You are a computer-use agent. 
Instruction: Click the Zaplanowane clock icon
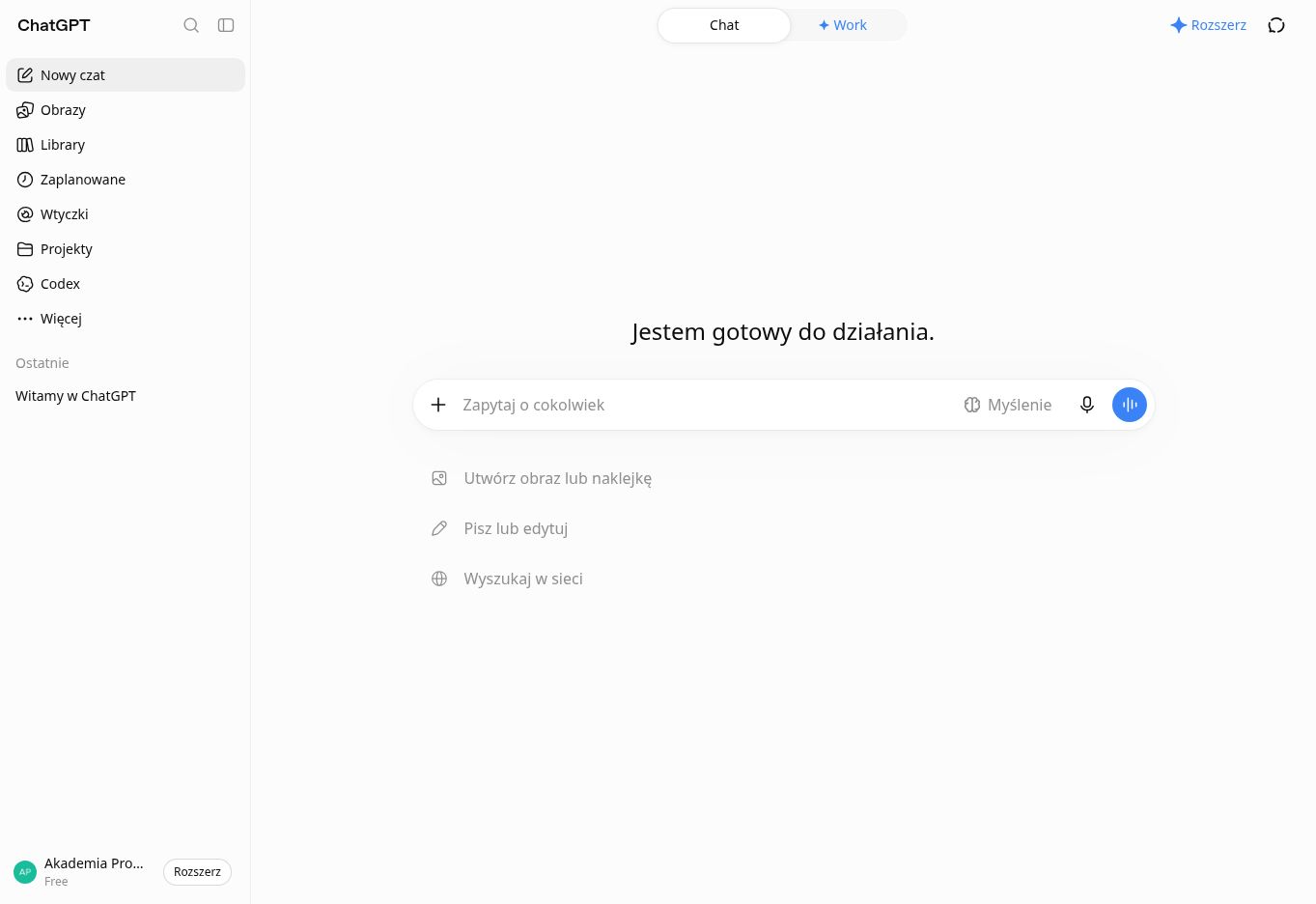point(25,180)
